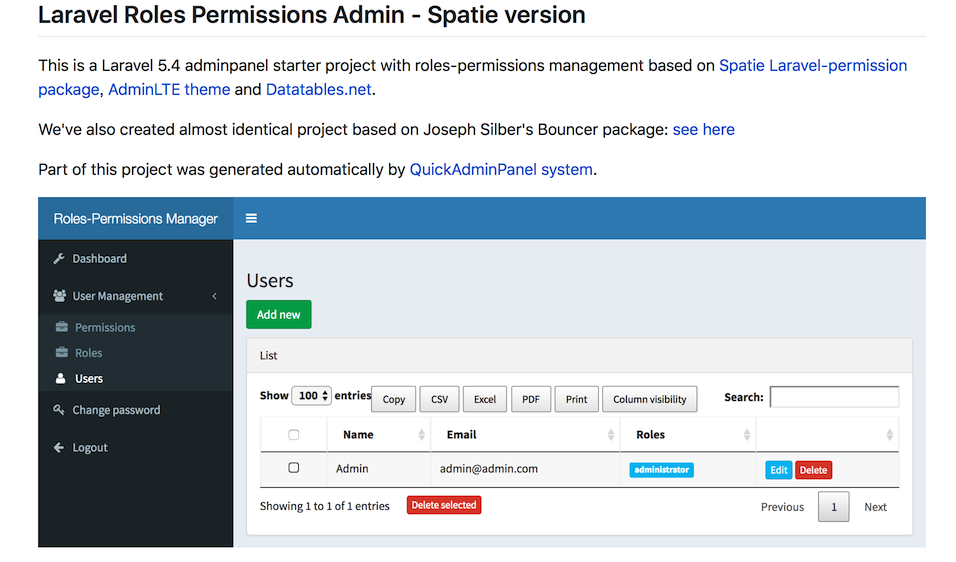
Task: Export table as CSV
Action: [440, 399]
